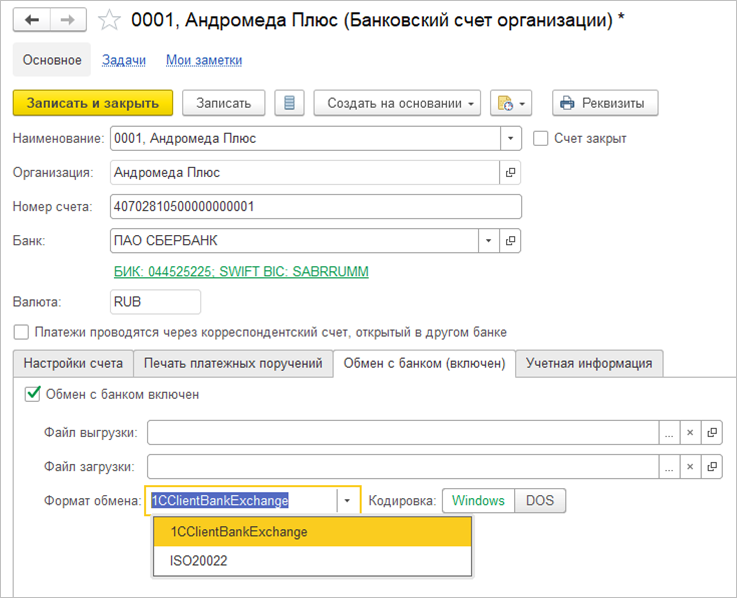The width and height of the screenshot is (737, 598).
Task: Open the Учетная информация tab
Action: click(589, 363)
